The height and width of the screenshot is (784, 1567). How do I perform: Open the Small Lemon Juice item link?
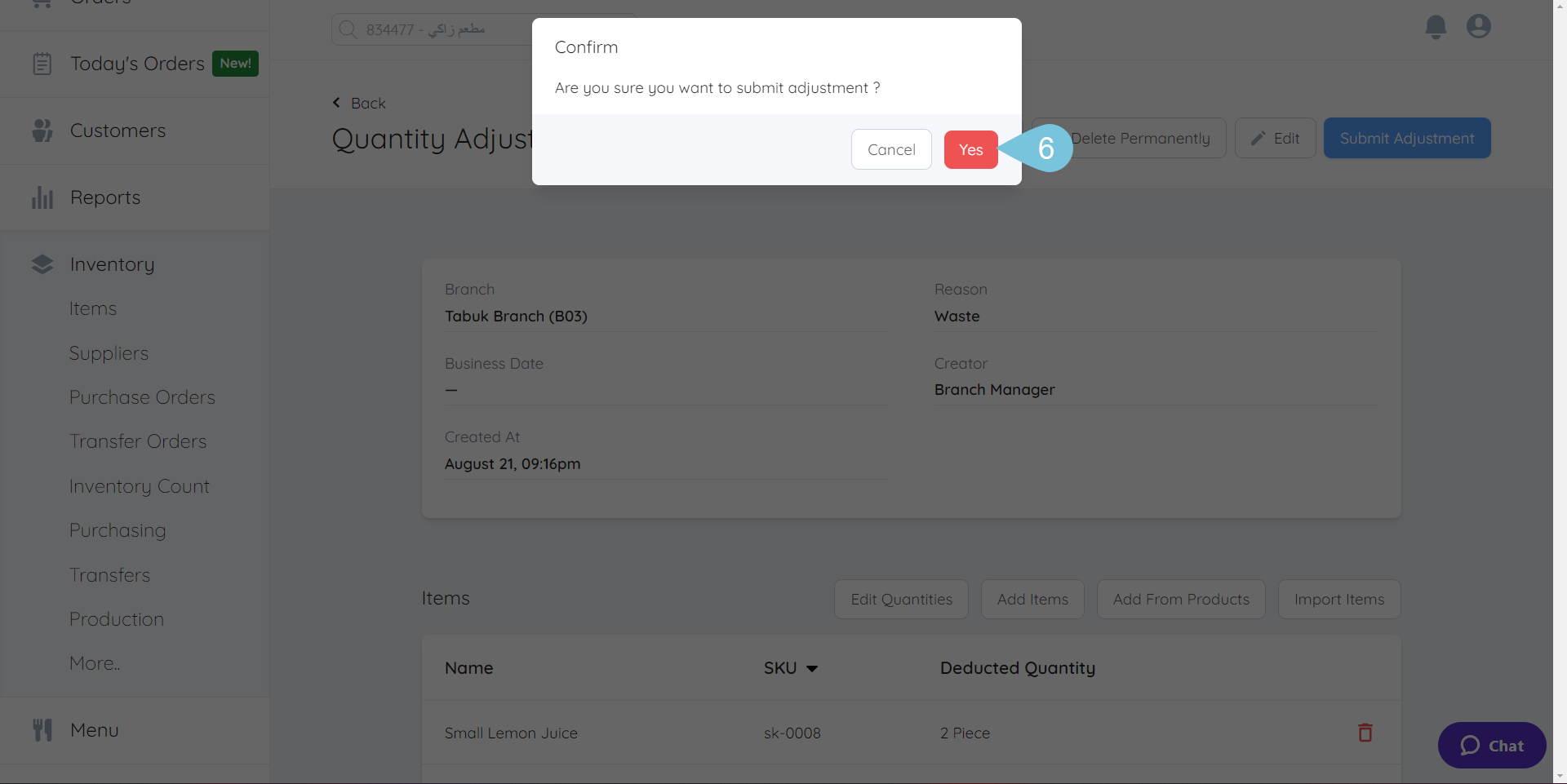click(x=511, y=733)
